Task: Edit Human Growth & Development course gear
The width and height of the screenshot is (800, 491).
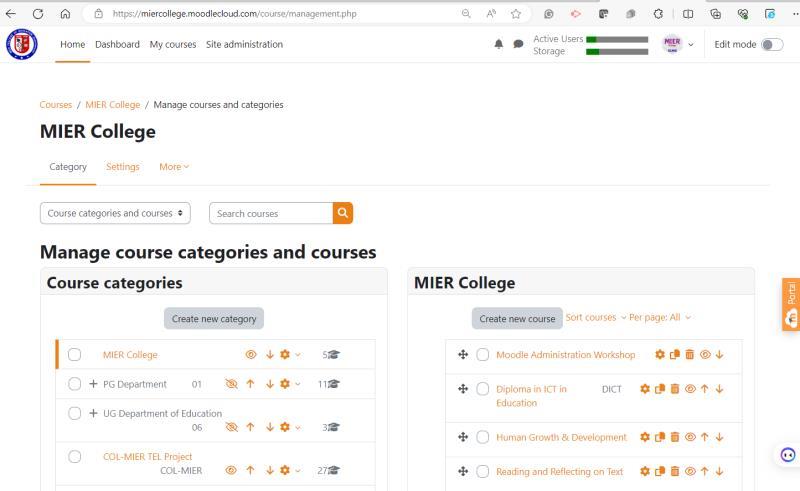Action: tap(645, 437)
